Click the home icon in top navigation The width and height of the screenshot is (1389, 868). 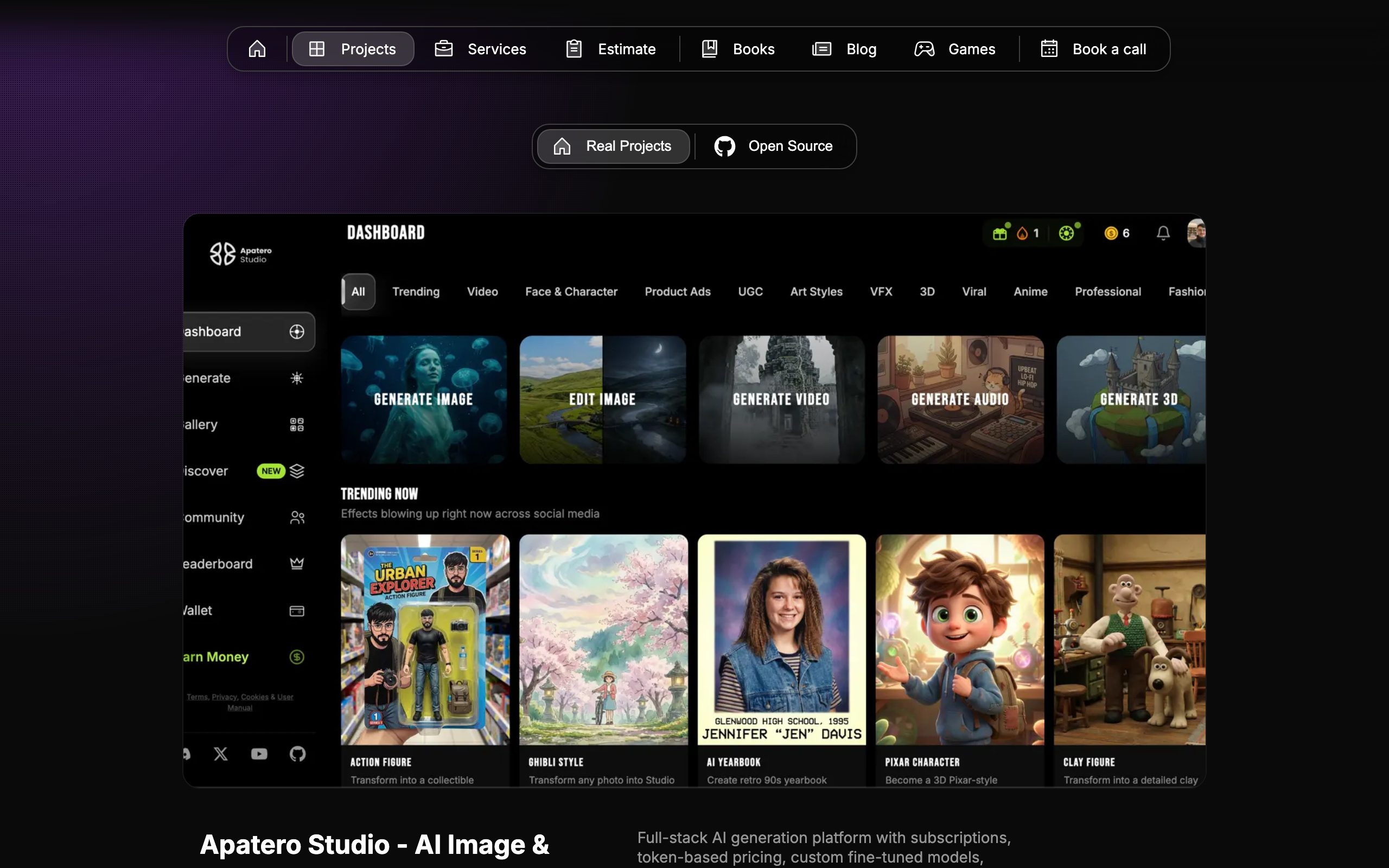[x=257, y=49]
